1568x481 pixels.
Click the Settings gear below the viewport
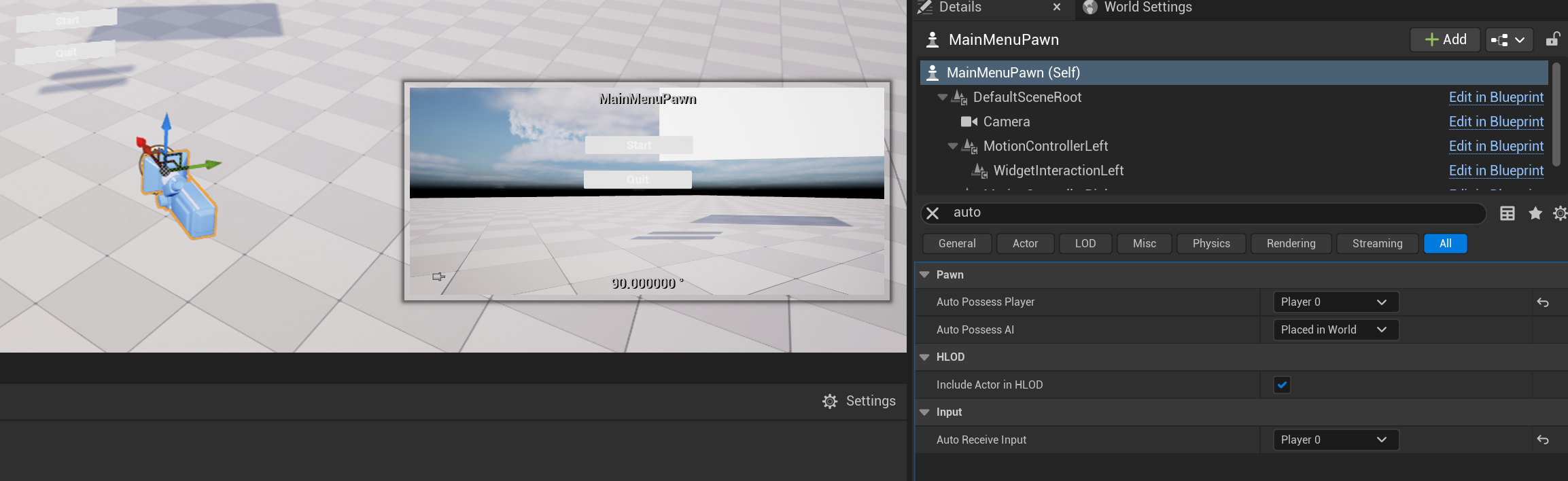coord(830,402)
